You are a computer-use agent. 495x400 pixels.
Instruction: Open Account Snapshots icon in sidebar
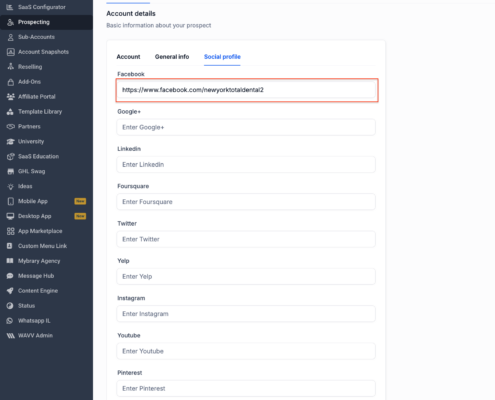point(11,52)
